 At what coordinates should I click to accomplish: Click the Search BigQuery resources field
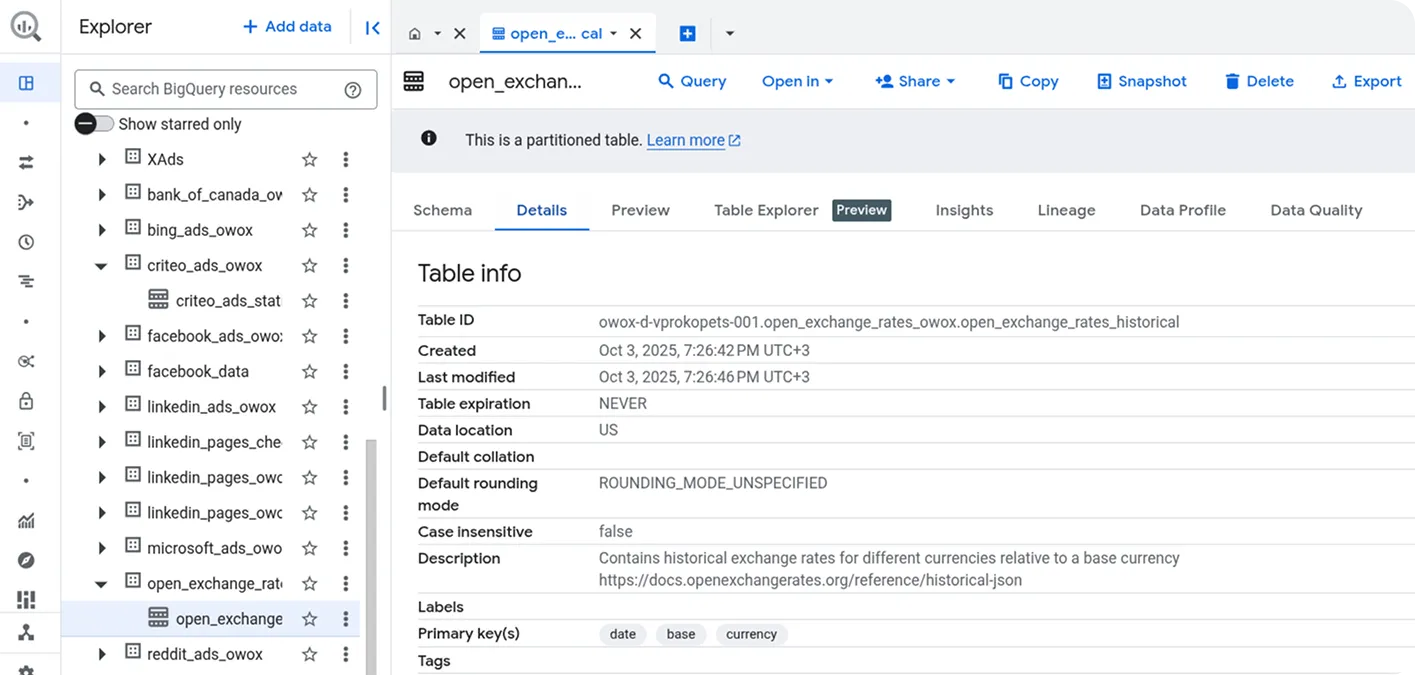tap(215, 89)
